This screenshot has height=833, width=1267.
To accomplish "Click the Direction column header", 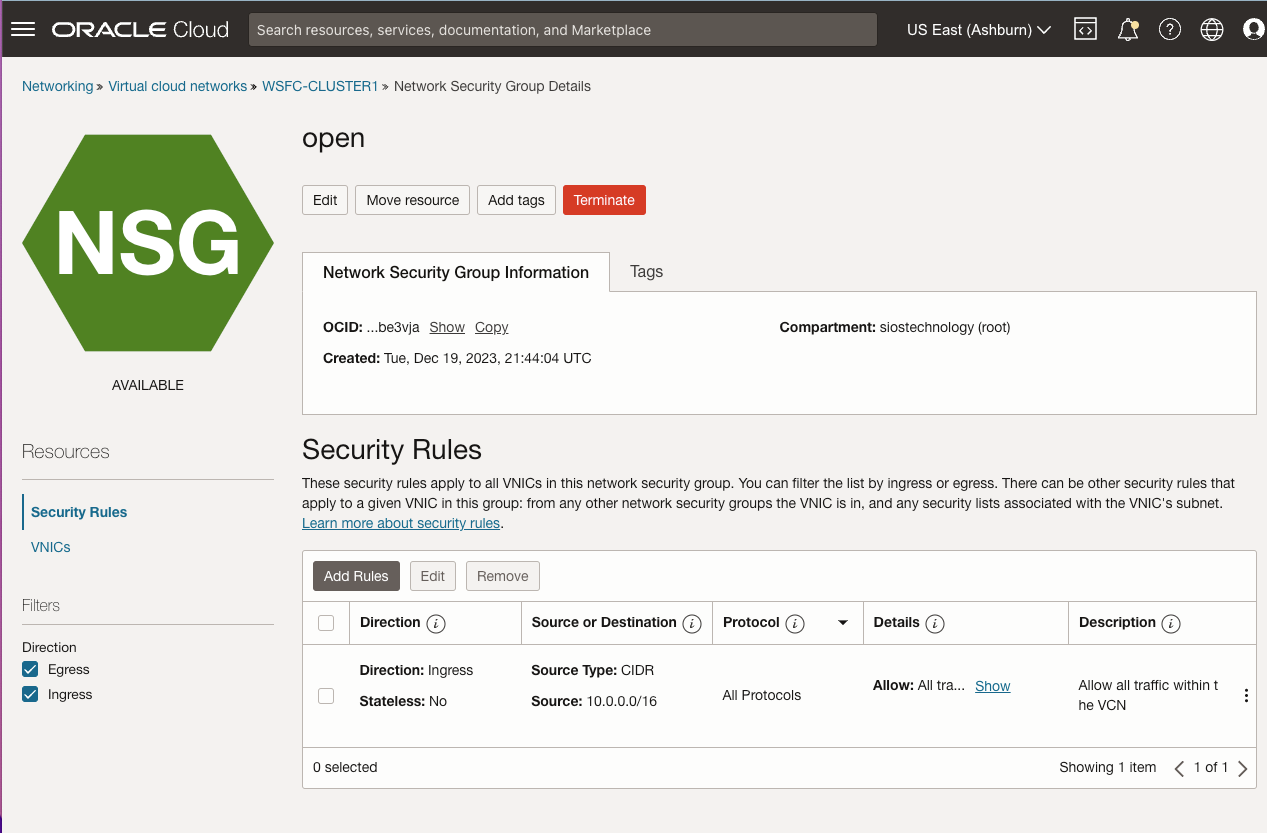I will 390,622.
